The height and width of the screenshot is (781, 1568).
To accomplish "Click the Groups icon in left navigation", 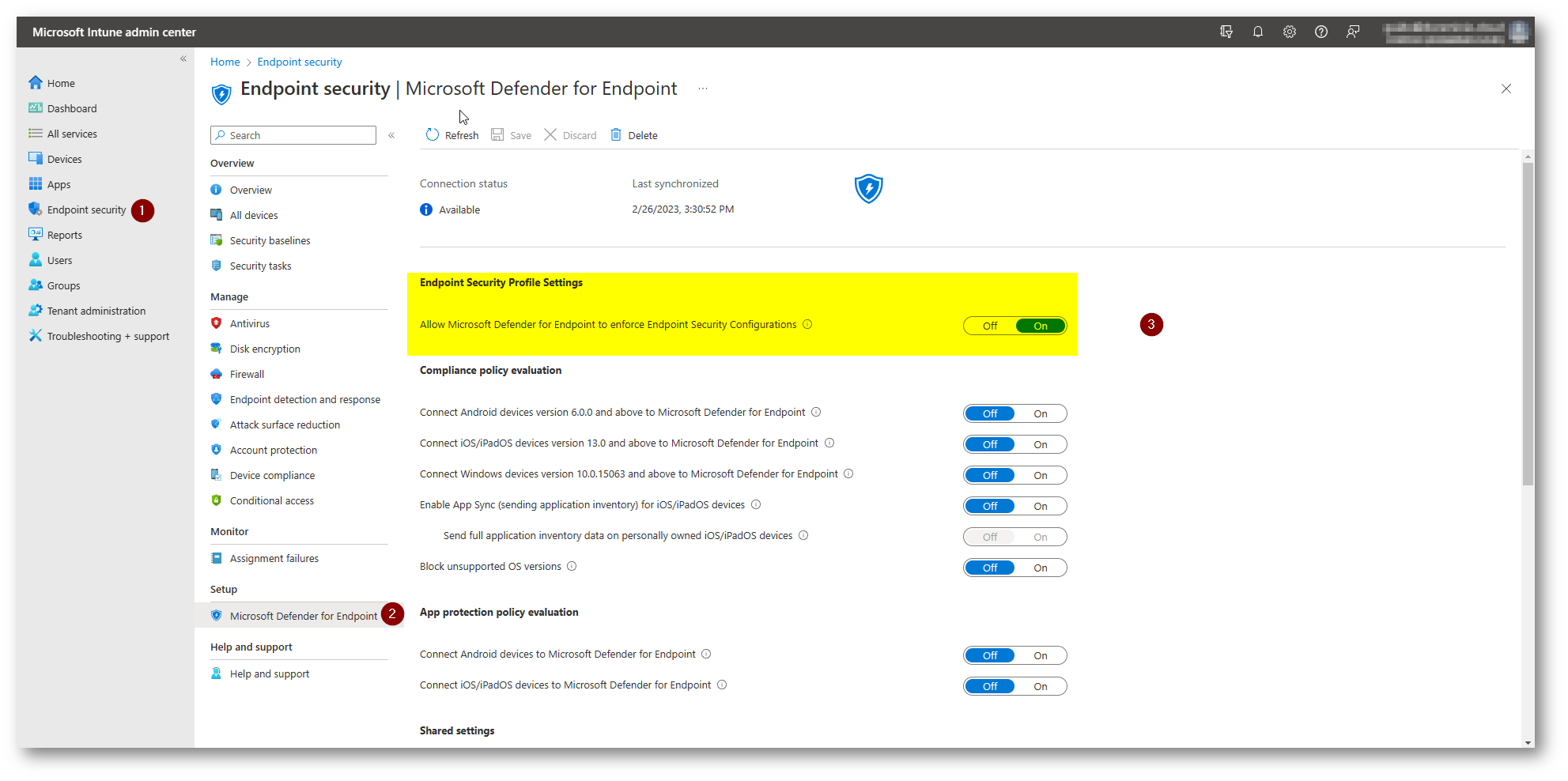I will click(x=36, y=285).
